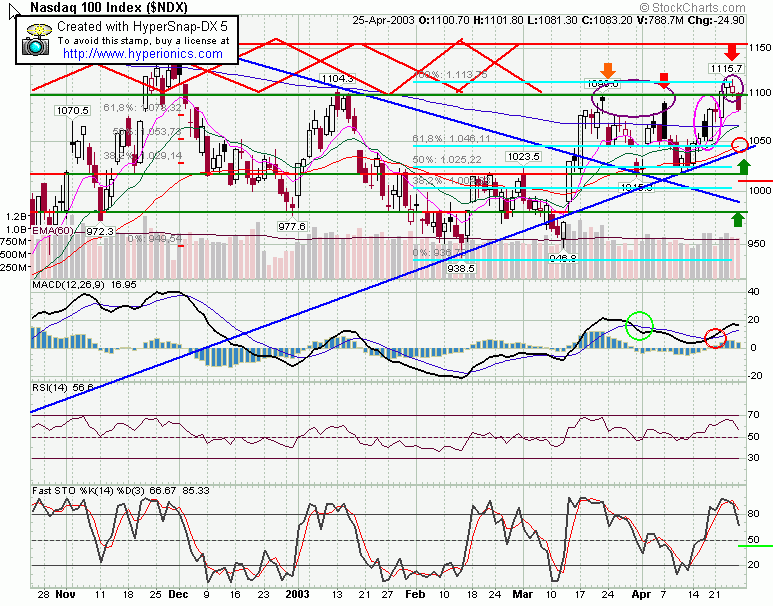Click the '1115.7' high price label
773x606 pixels.
click(726, 69)
